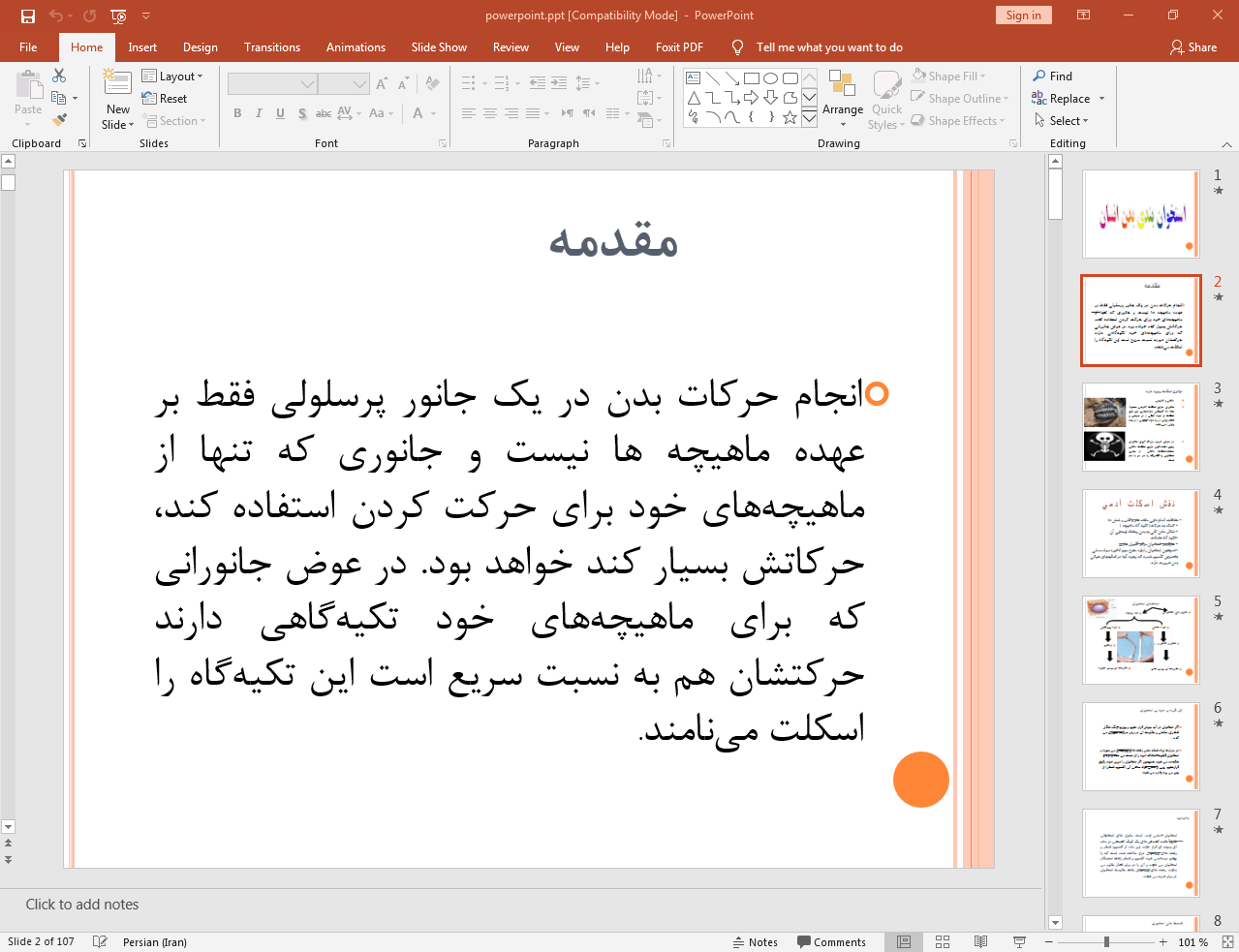Open the font name combo box
Screen dimensions: 1239x952
point(272,84)
